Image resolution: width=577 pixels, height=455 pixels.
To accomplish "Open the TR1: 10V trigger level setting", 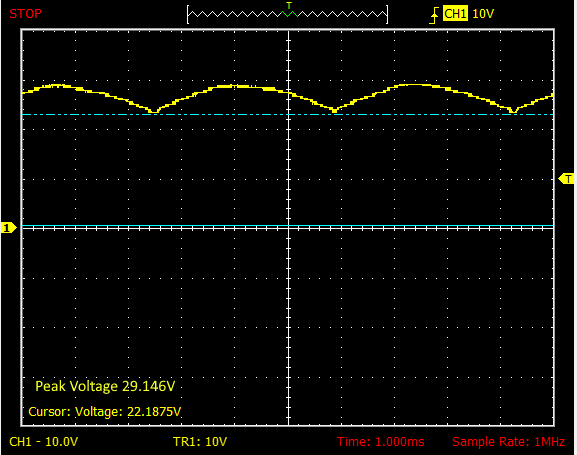I will (x=200, y=441).
